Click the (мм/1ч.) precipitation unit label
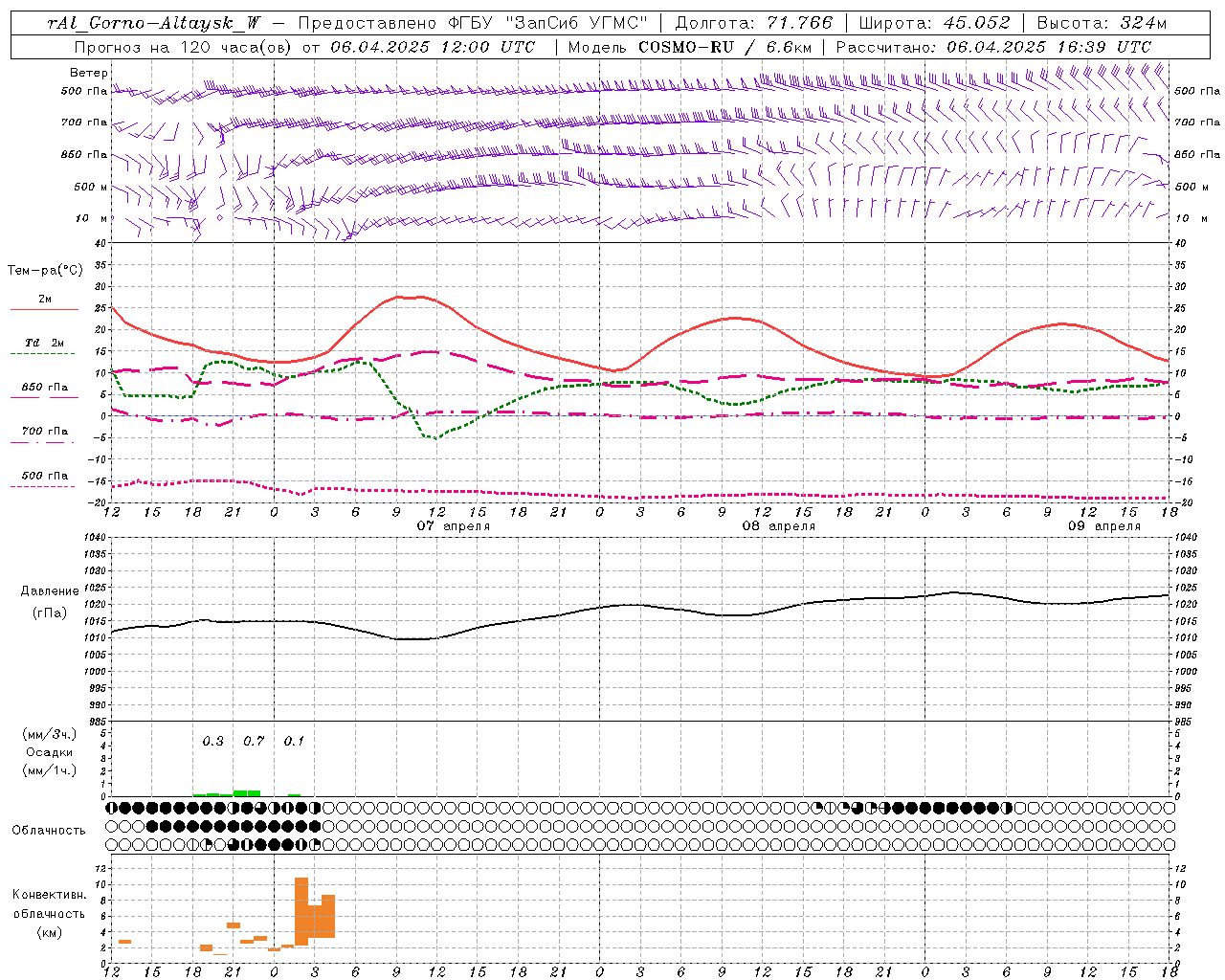Screen dimensions: 1225x980 (49, 771)
